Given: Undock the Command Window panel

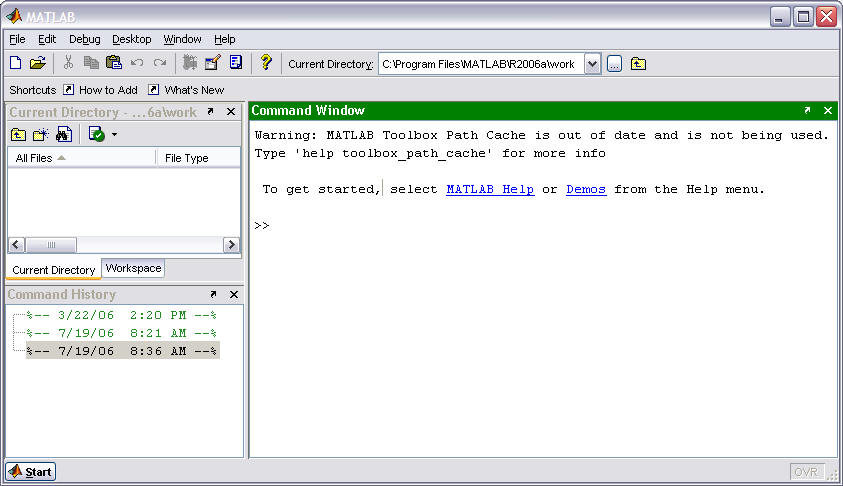Looking at the screenshot, I should [x=807, y=111].
